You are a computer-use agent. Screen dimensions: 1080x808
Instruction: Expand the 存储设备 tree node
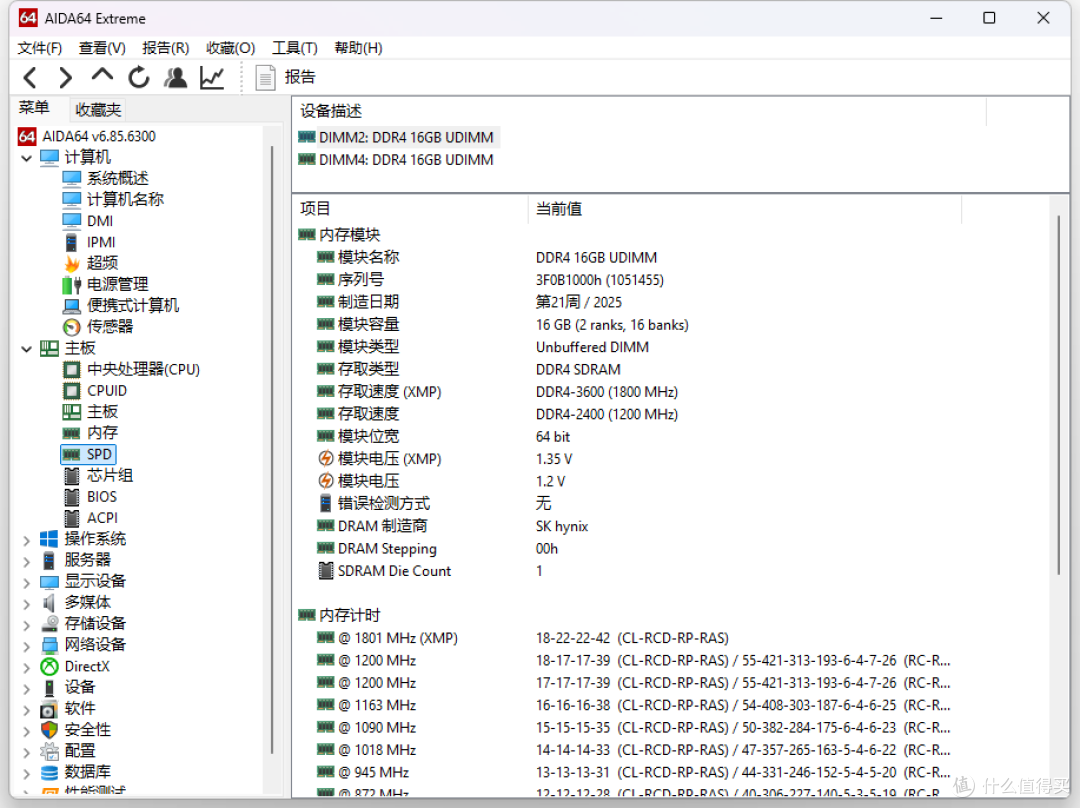click(26, 624)
